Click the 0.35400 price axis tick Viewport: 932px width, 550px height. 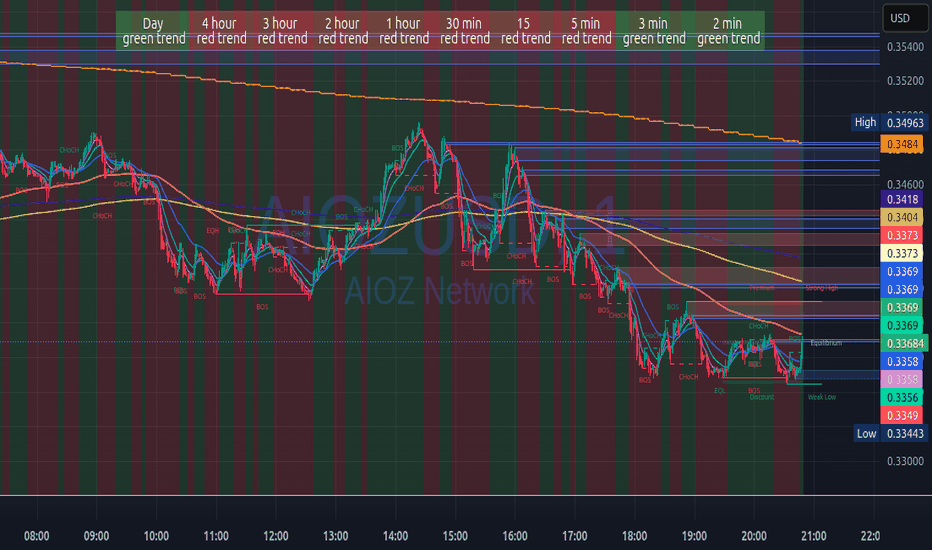pos(905,47)
